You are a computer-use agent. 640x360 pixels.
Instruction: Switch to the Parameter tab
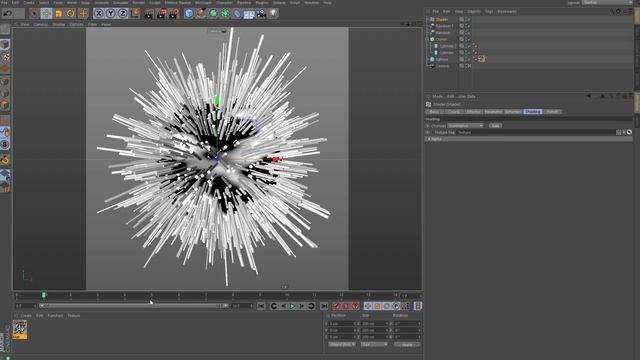click(493, 111)
